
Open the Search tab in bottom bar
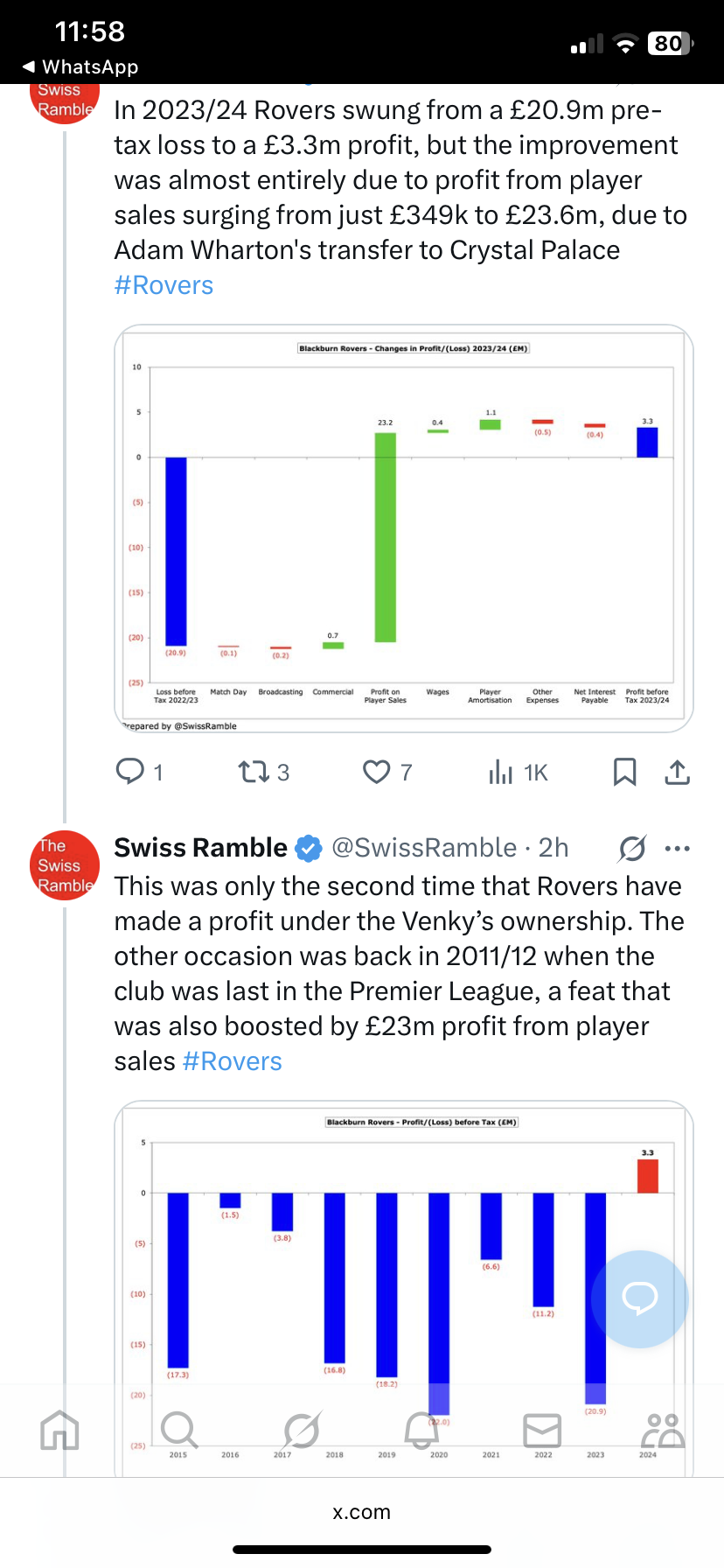(x=179, y=1431)
